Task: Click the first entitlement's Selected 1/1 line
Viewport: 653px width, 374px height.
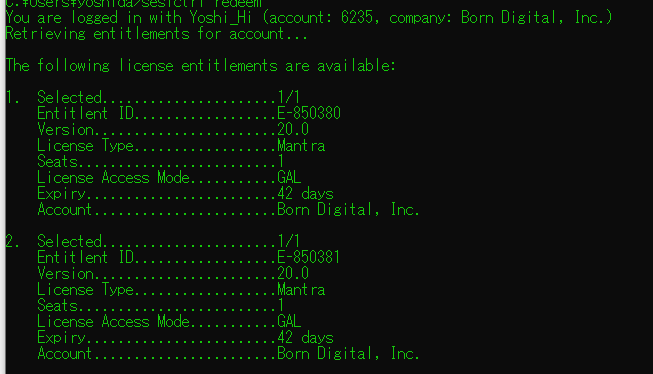Action: (x=168, y=97)
